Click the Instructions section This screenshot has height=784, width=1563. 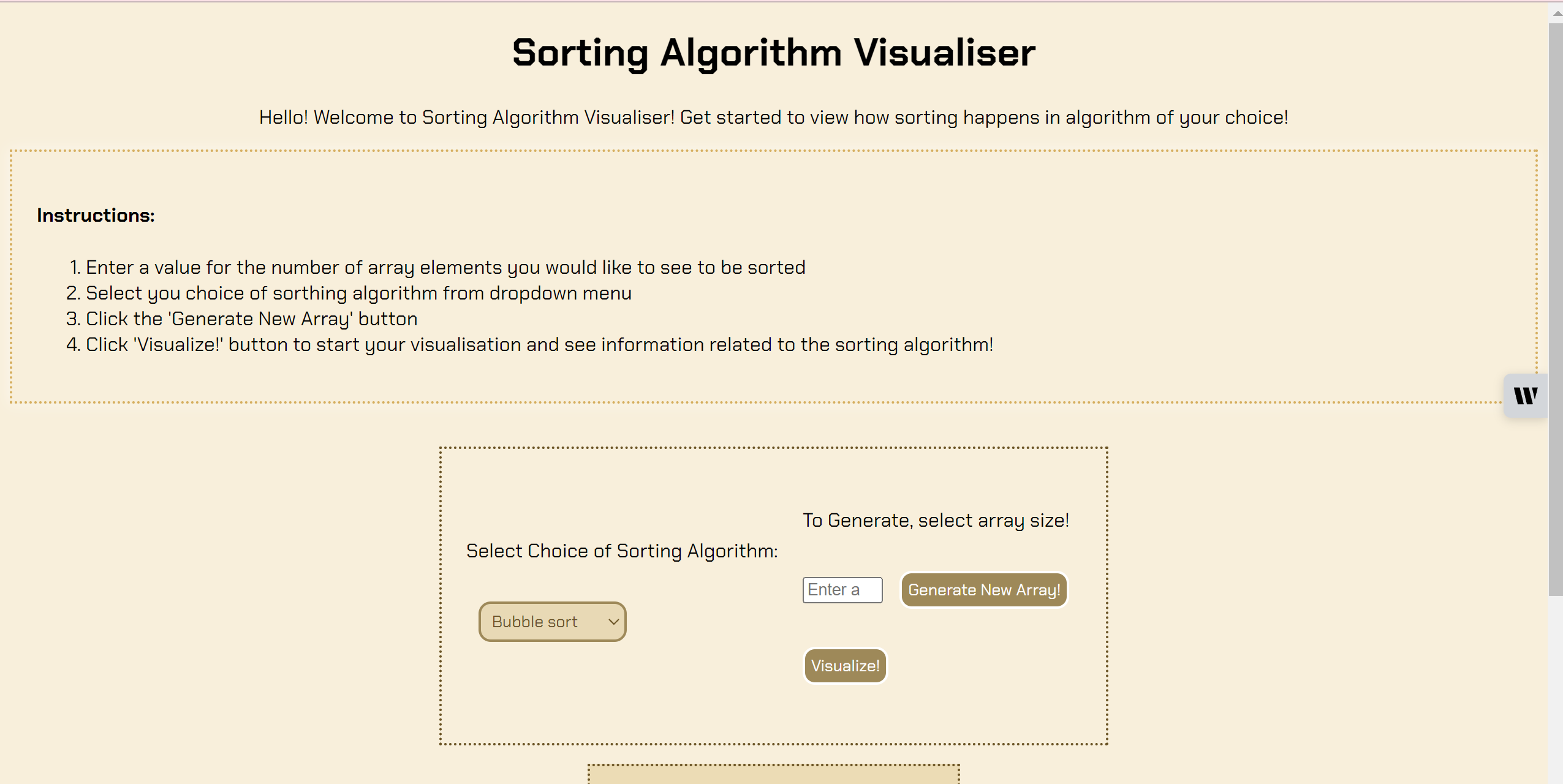96,214
